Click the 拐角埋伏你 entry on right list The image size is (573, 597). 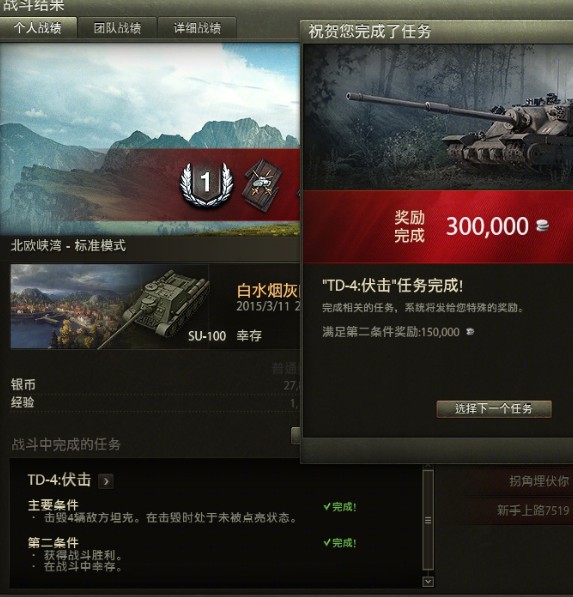(x=539, y=481)
